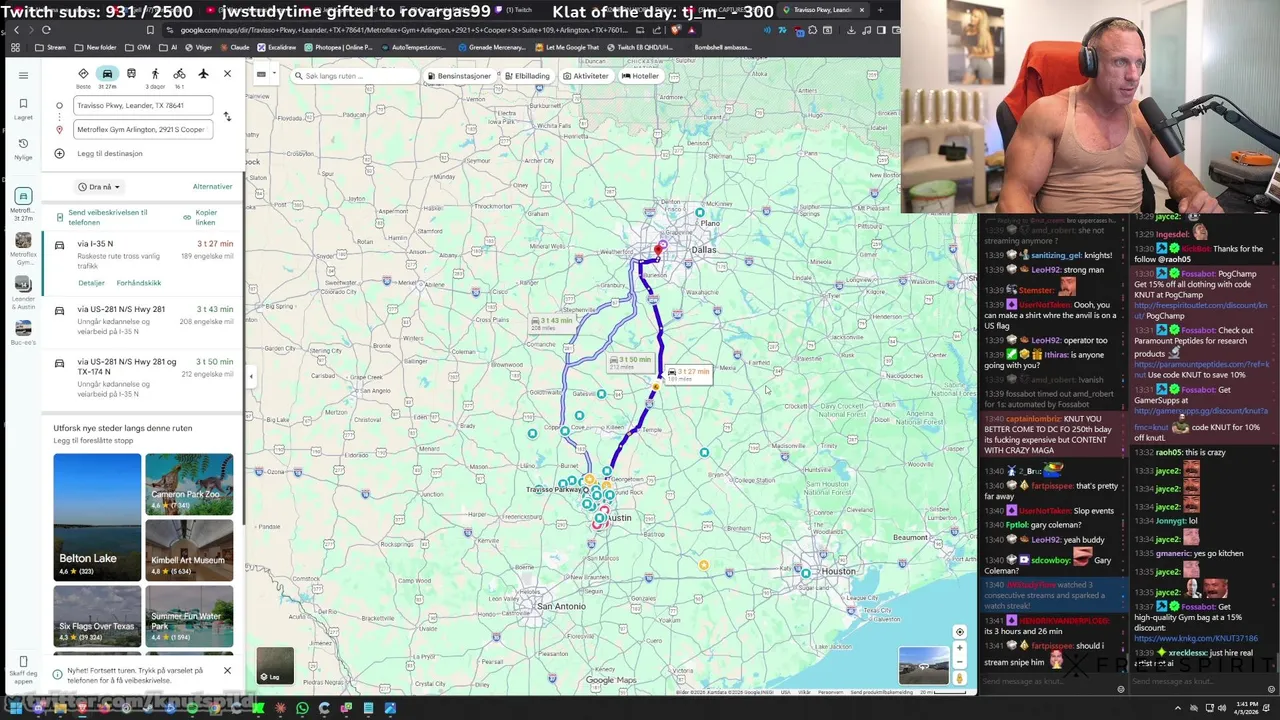Zoom out on the map

click(959, 663)
